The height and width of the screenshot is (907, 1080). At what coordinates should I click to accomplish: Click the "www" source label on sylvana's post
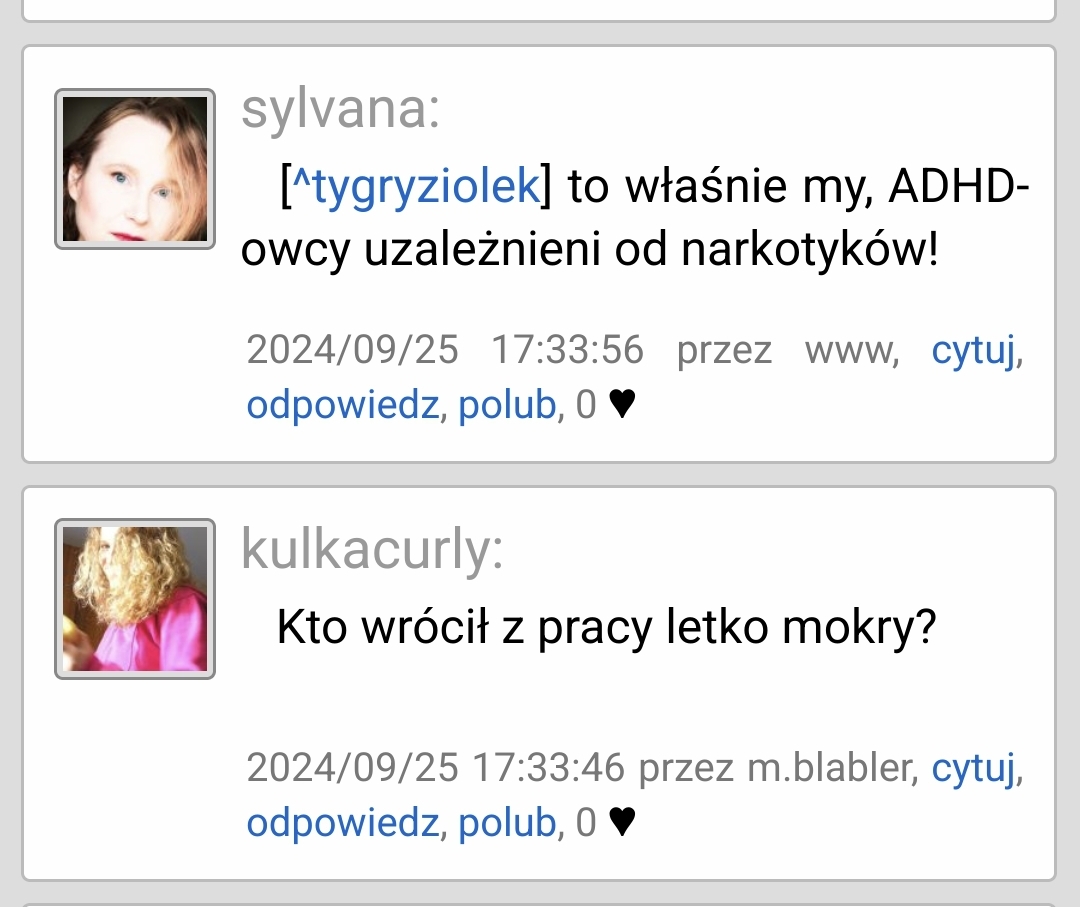tap(851, 351)
